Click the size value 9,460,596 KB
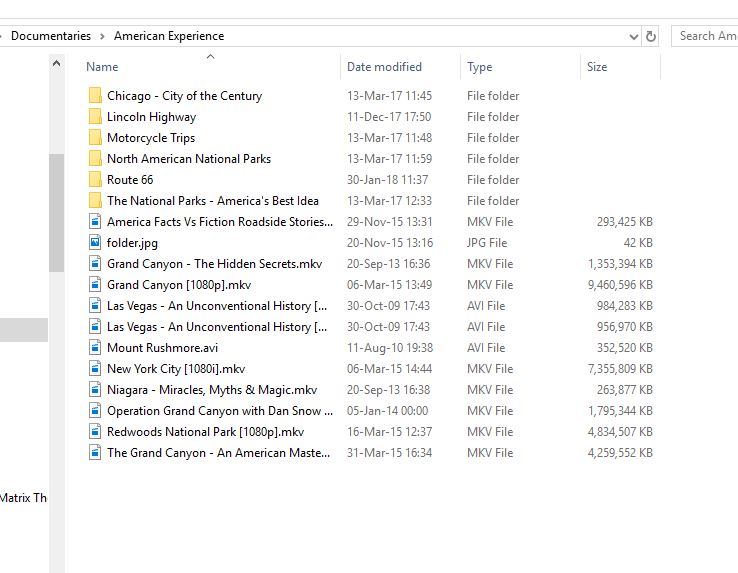Image resolution: width=738 pixels, height=573 pixels. (x=620, y=285)
